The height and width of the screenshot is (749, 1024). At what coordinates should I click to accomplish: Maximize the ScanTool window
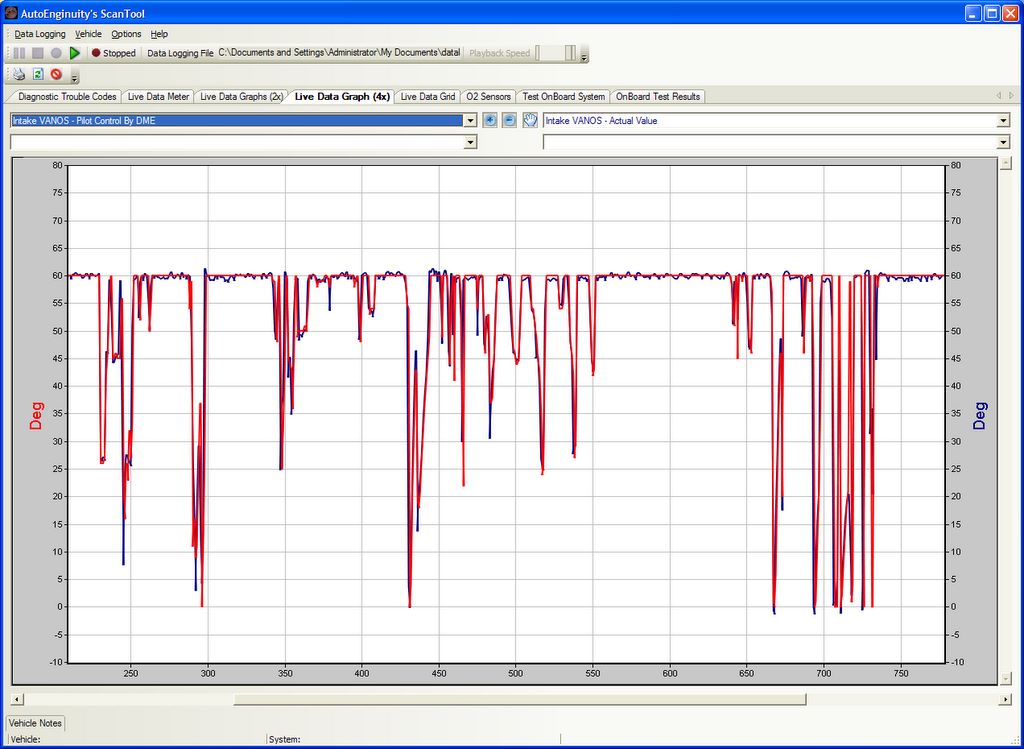tap(992, 13)
